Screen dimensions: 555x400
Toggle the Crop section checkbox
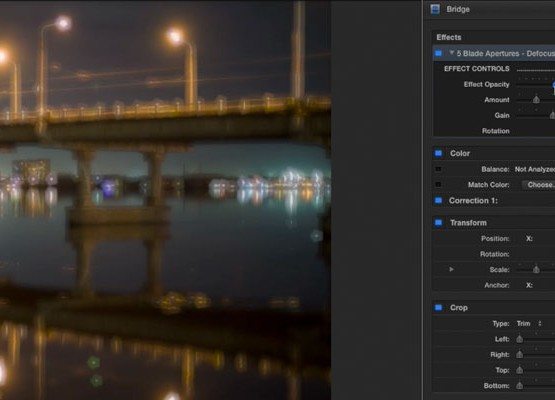(438, 308)
